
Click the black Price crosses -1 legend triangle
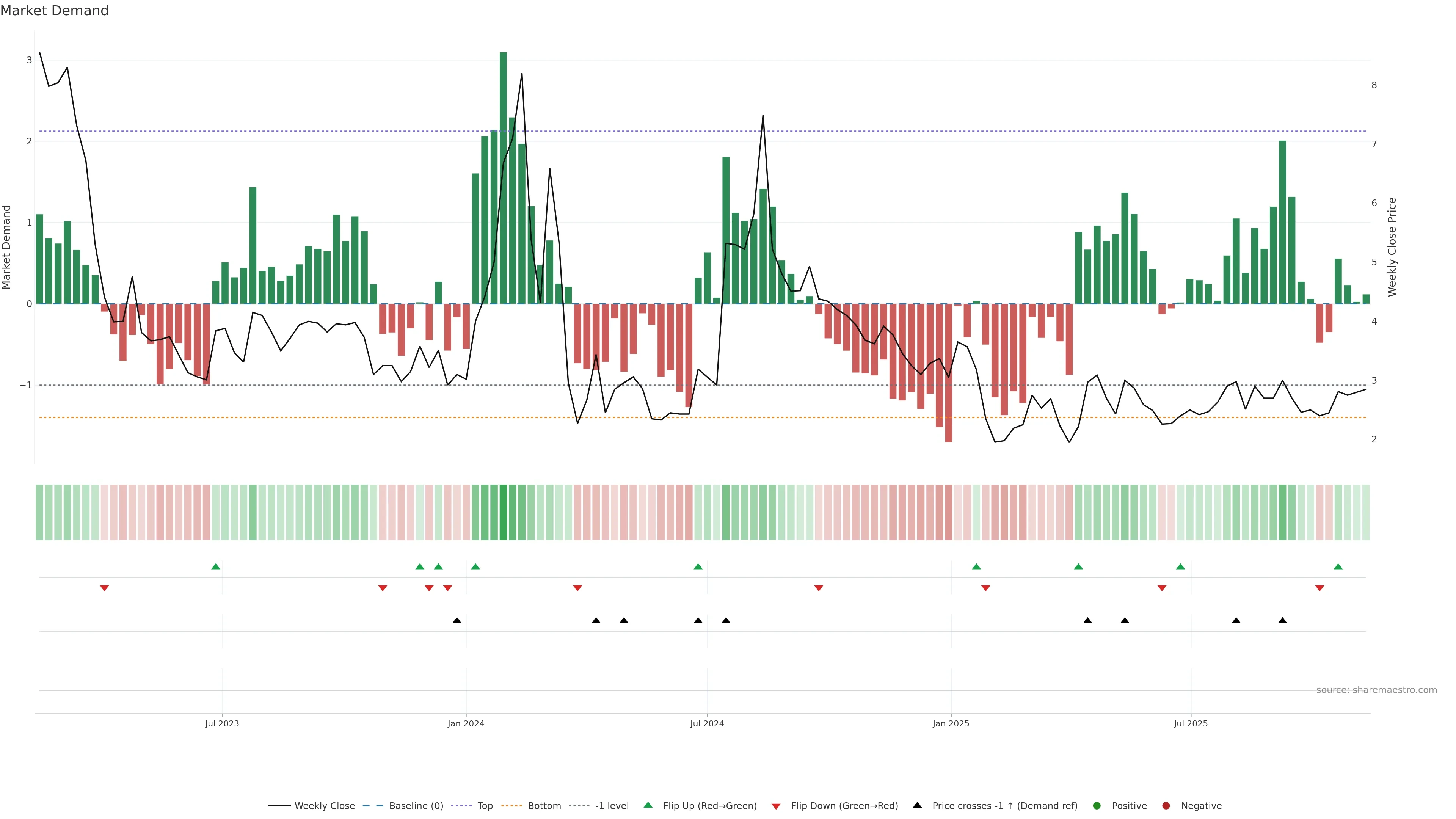pyautogui.click(x=917, y=805)
